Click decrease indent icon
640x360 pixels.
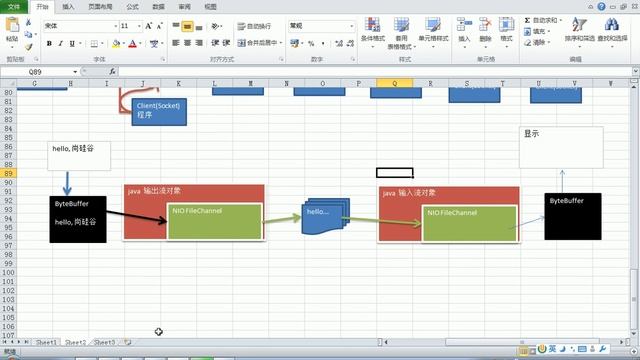point(215,43)
